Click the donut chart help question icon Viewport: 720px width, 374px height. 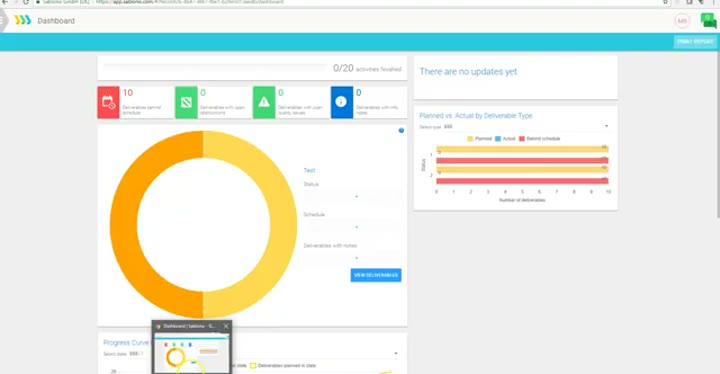coord(401,130)
